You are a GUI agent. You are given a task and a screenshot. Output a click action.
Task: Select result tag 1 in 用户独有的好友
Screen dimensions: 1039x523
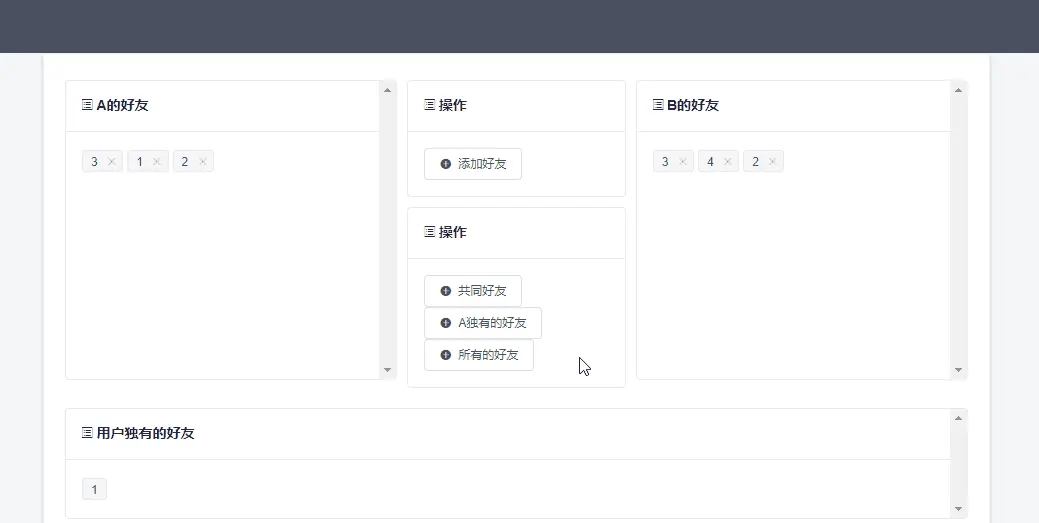tap(94, 489)
